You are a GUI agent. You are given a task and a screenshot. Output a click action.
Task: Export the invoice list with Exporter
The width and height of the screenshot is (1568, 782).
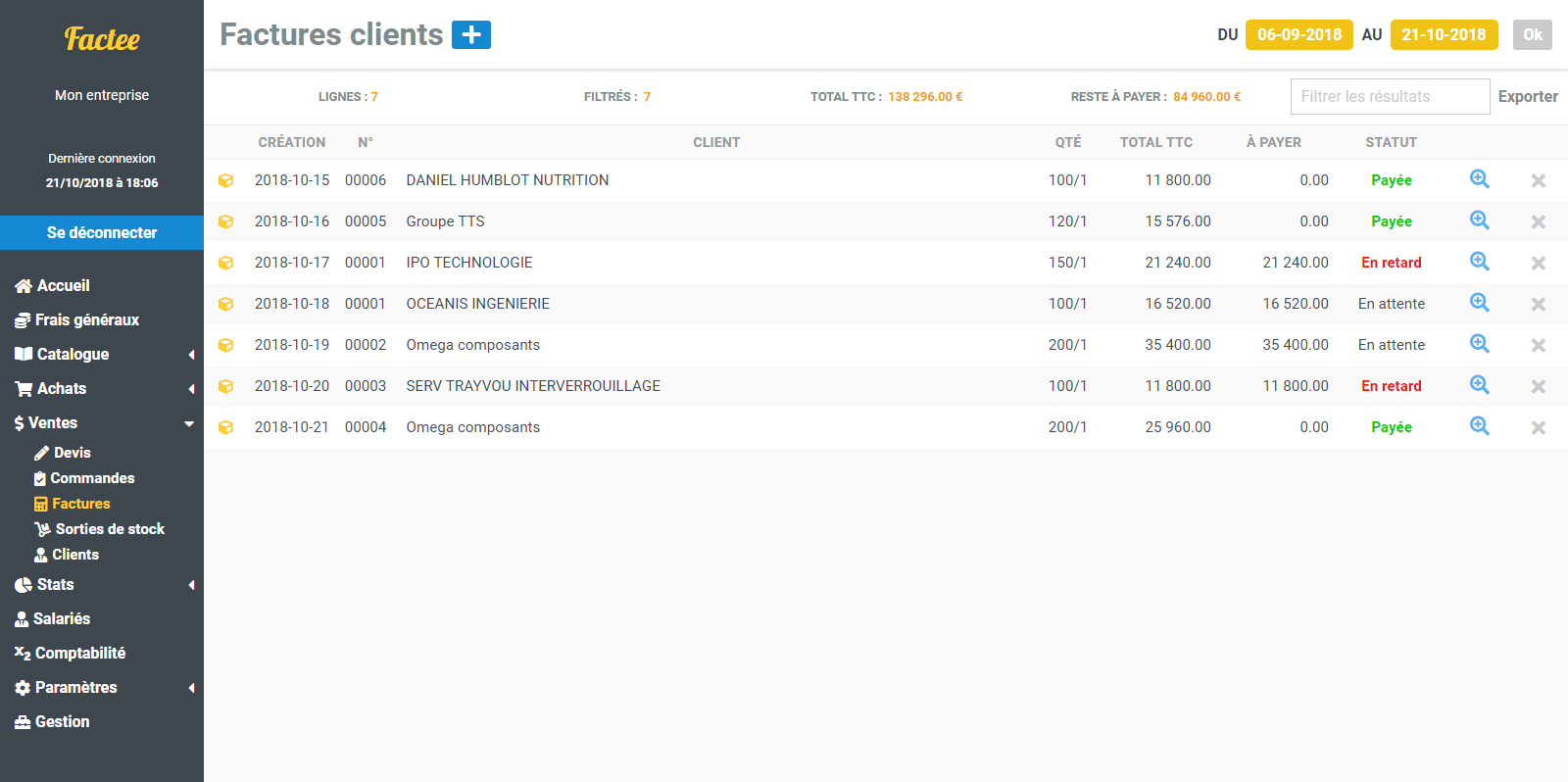pyautogui.click(x=1527, y=96)
